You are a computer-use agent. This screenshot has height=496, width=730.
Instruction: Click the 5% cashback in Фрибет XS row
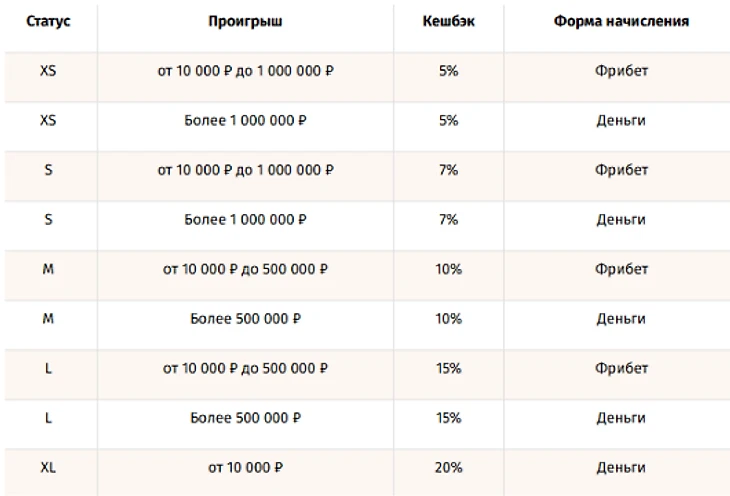448,71
